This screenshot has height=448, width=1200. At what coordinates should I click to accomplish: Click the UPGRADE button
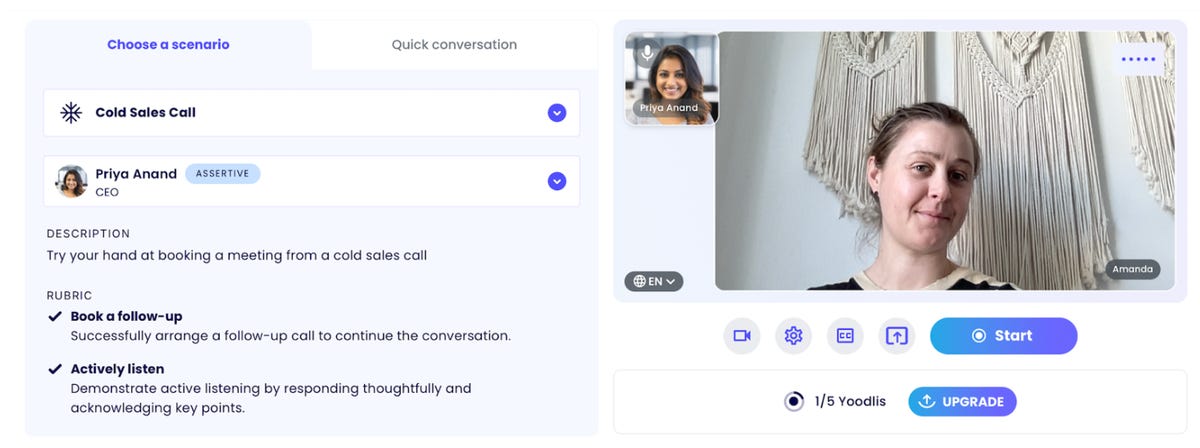coord(962,402)
